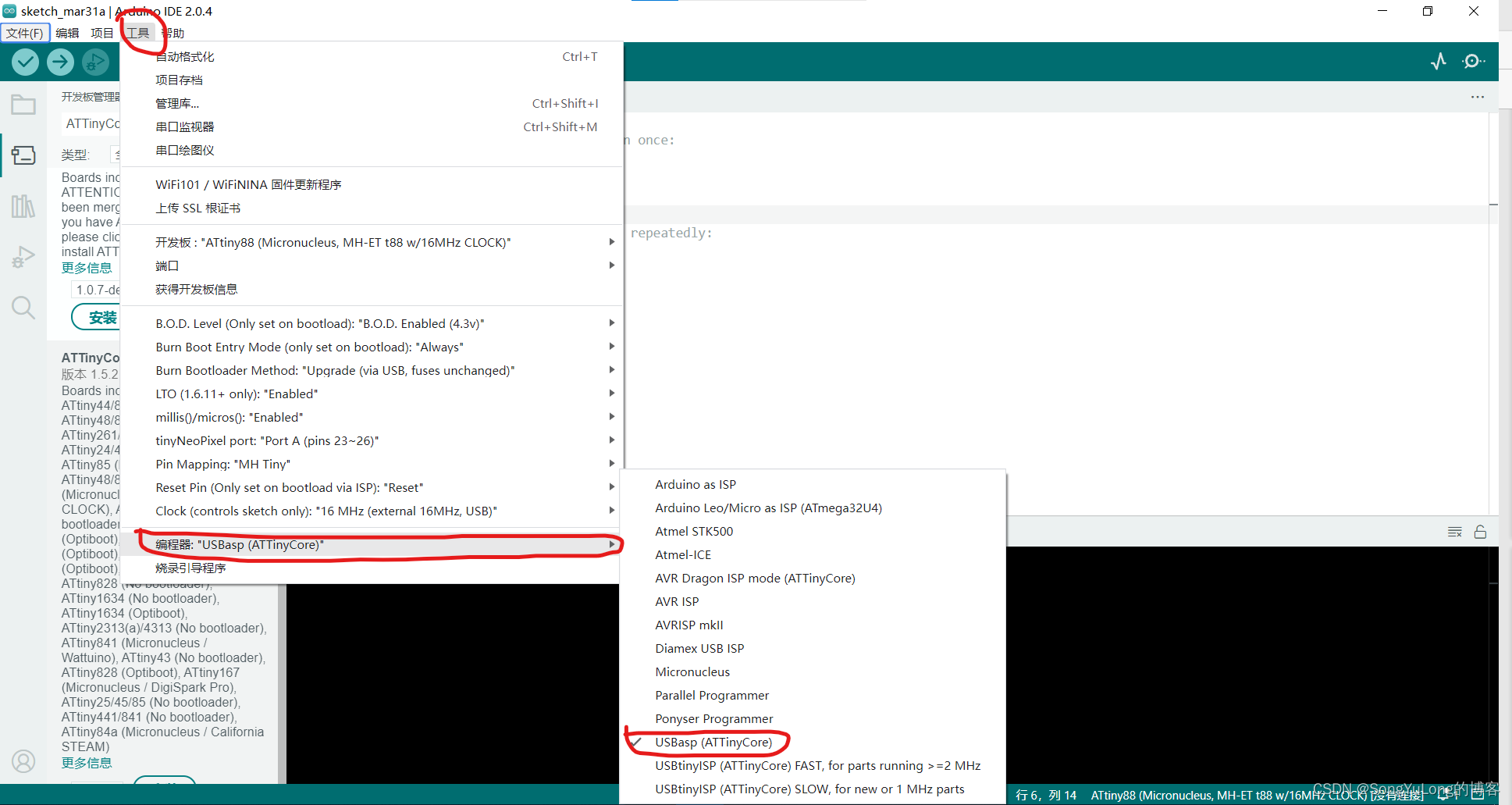1512x805 pixels.
Task: Choose Parallel Programmer option
Action: [x=813, y=695]
